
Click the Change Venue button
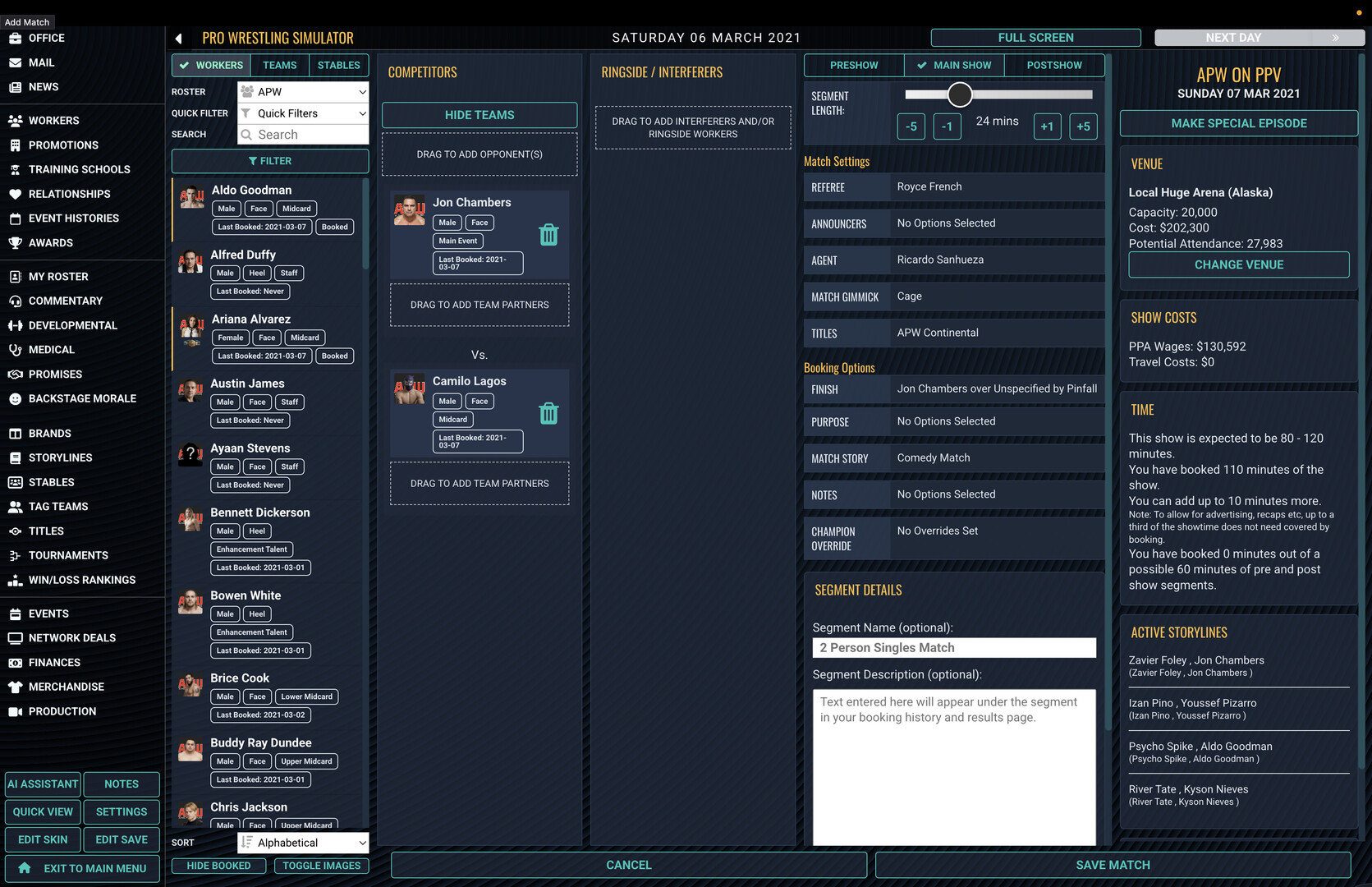click(1238, 264)
